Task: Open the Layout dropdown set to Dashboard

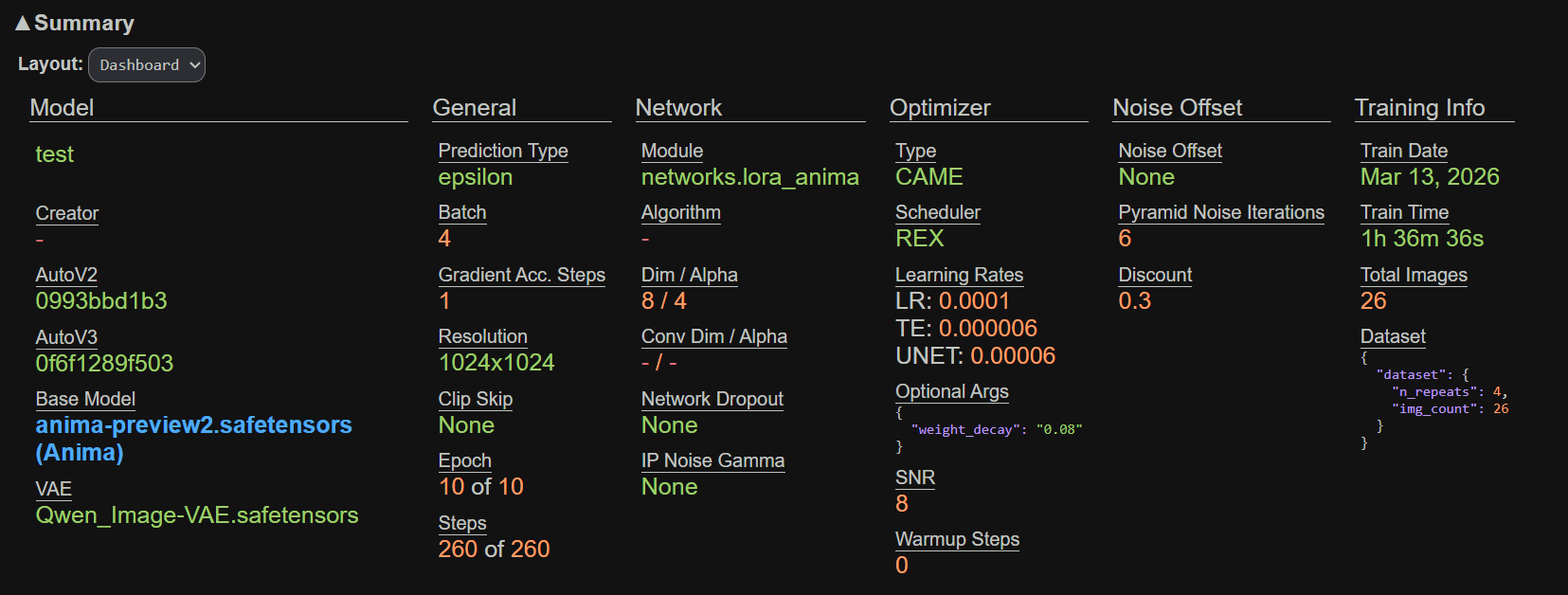Action: coord(147,64)
